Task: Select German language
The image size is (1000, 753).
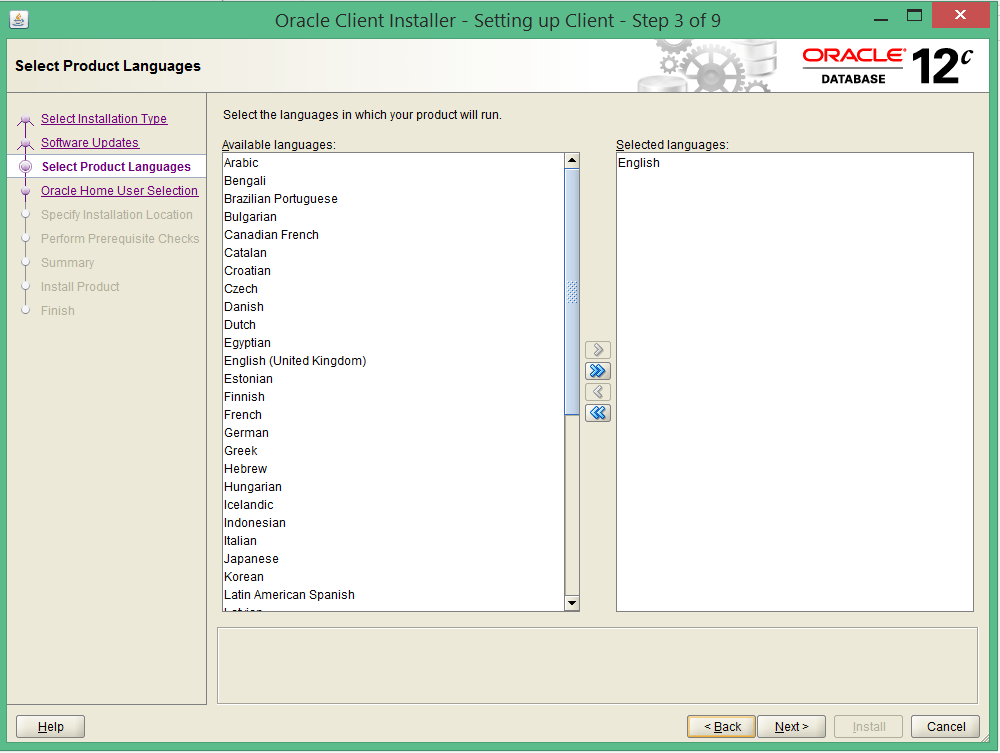Action: (x=393, y=432)
